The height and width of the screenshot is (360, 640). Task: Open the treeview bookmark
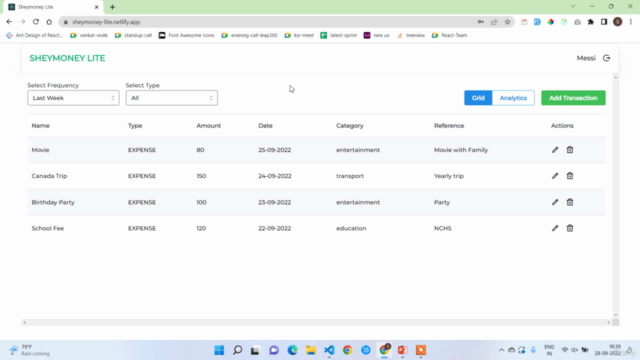point(411,36)
